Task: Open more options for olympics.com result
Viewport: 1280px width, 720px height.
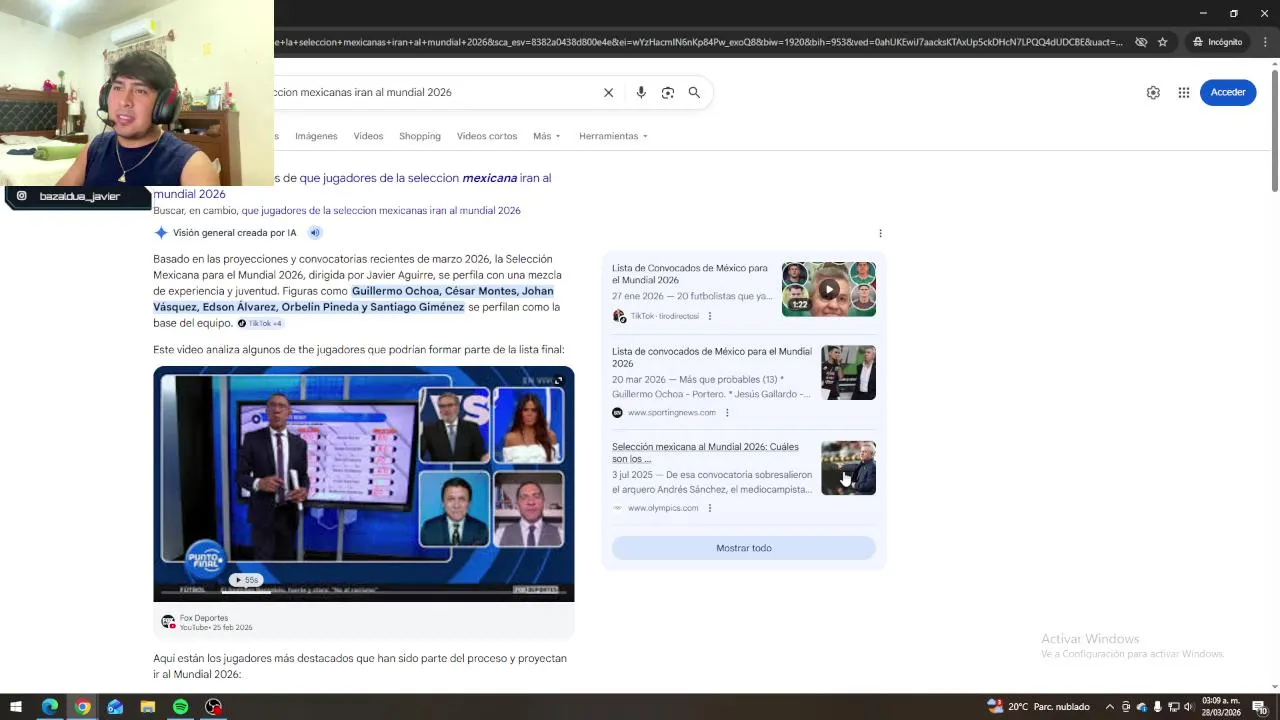Action: [710, 508]
